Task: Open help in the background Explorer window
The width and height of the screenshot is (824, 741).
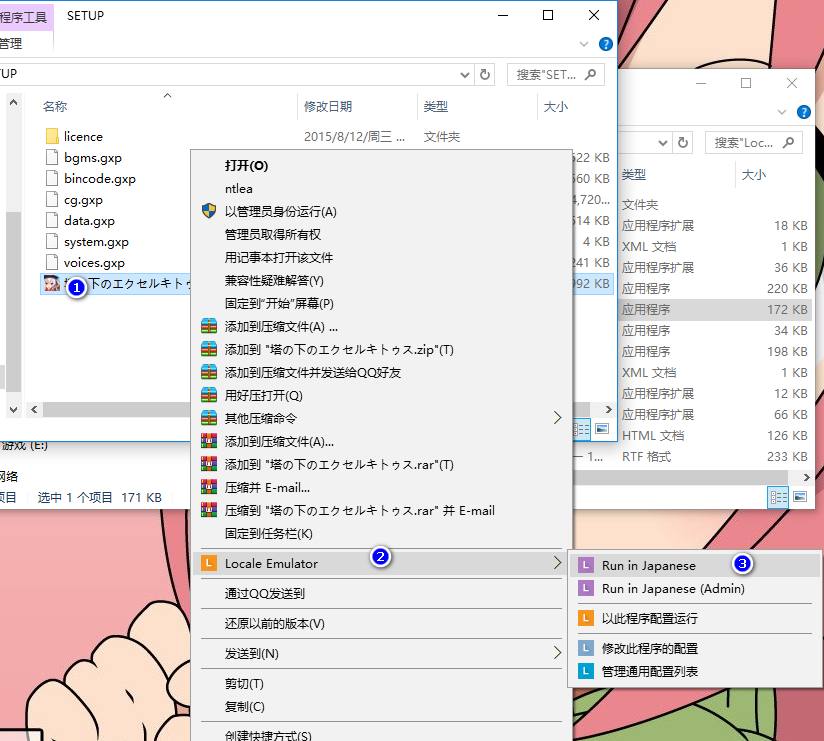Action: coord(804,112)
